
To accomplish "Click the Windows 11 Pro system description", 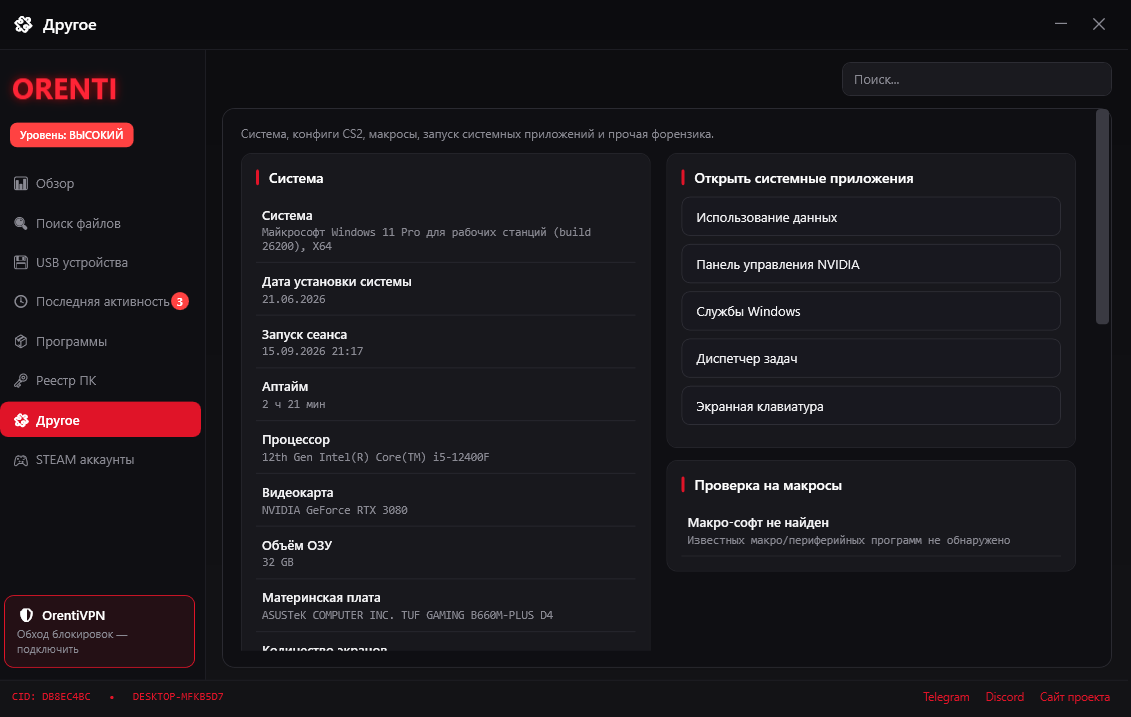I will tap(426, 239).
